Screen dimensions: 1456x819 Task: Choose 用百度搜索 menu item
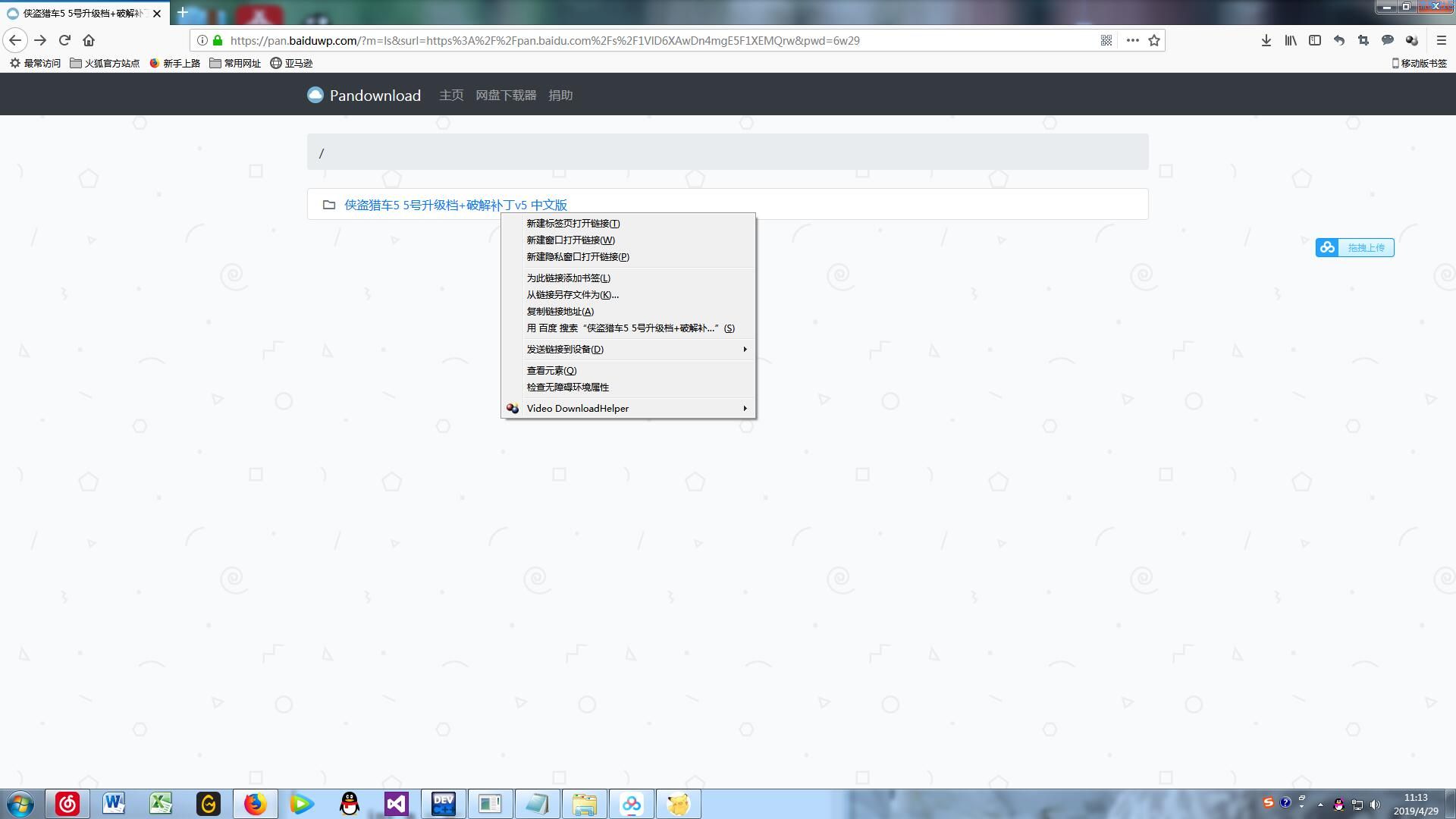(628, 328)
